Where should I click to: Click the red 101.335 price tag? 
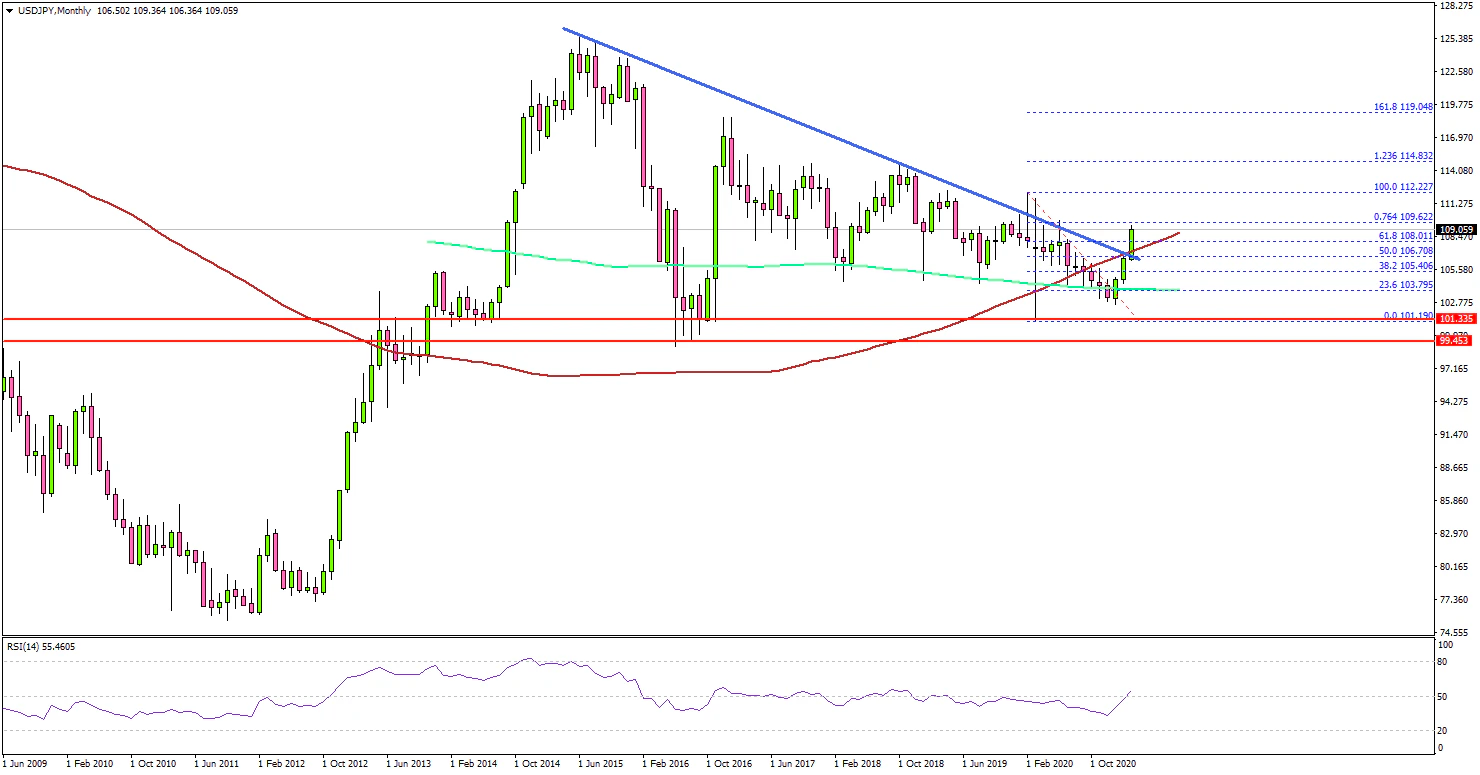tap(1455, 318)
